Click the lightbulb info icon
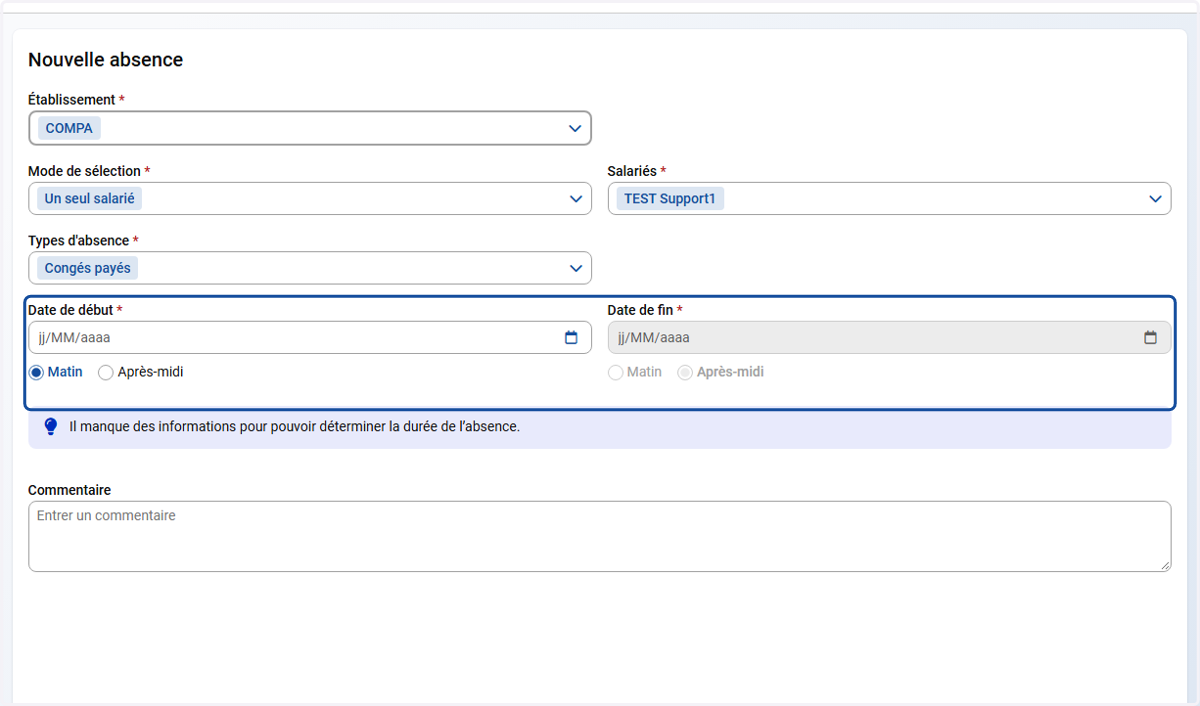Viewport: 1200px width, 706px height. 51,427
